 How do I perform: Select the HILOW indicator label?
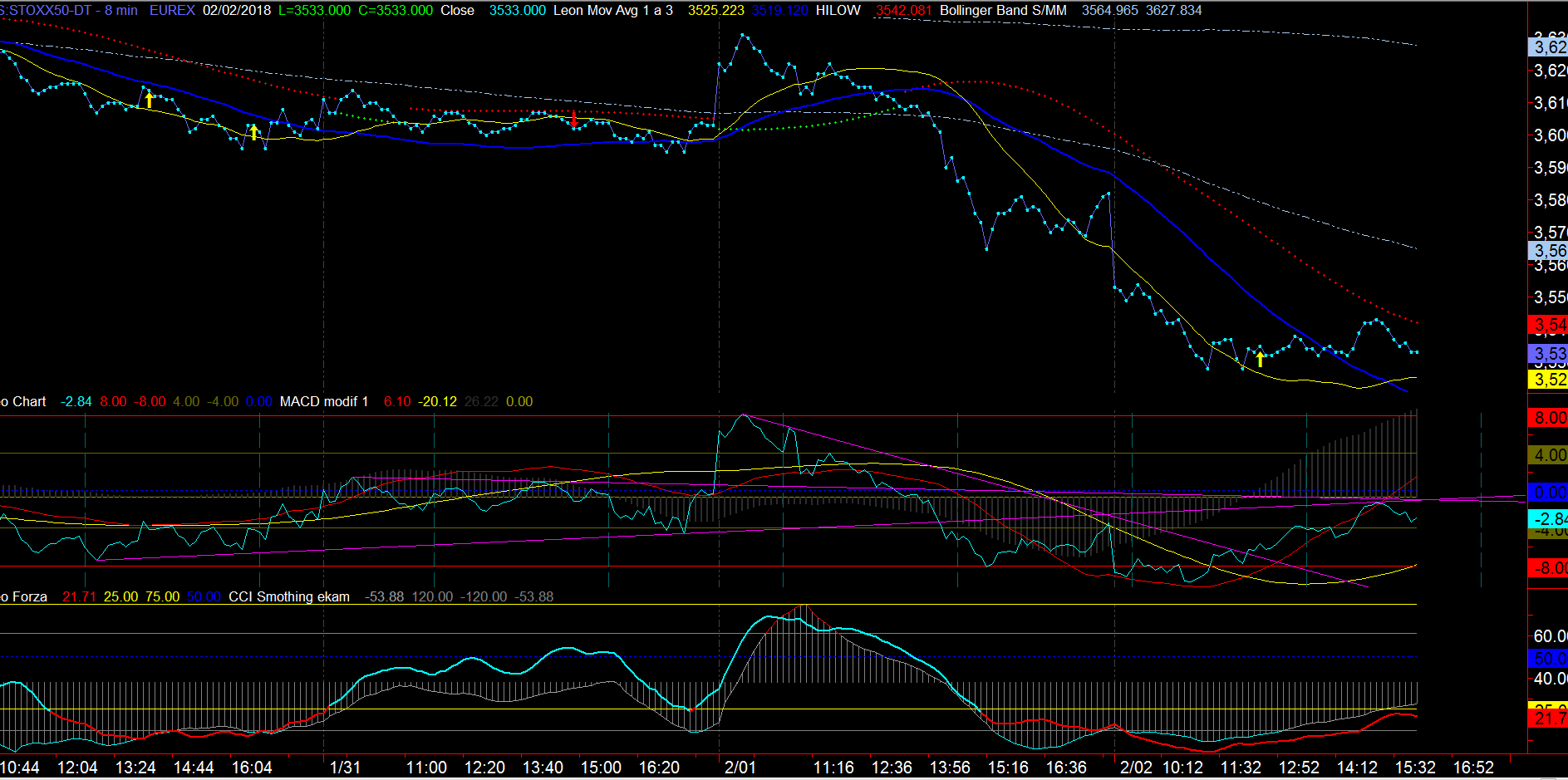coord(838,10)
